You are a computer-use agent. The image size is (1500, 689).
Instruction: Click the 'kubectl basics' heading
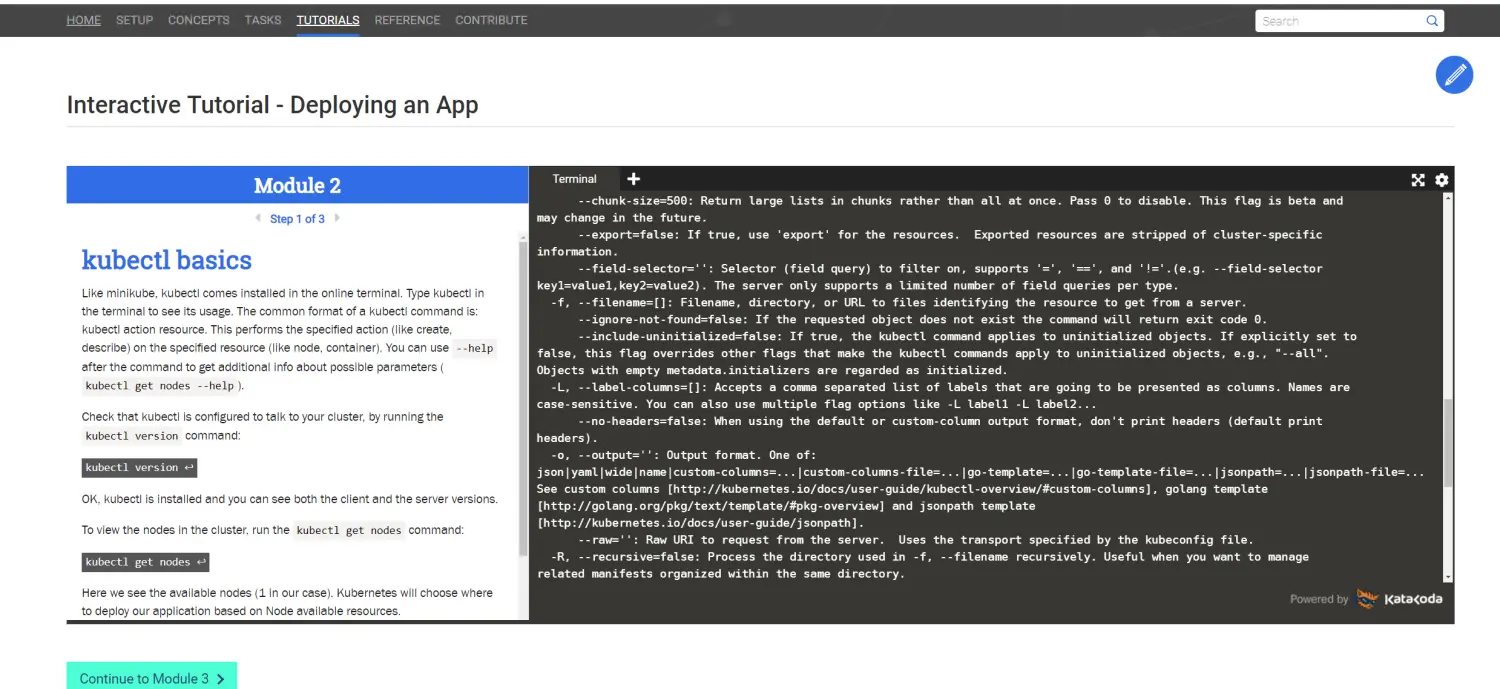(x=166, y=260)
